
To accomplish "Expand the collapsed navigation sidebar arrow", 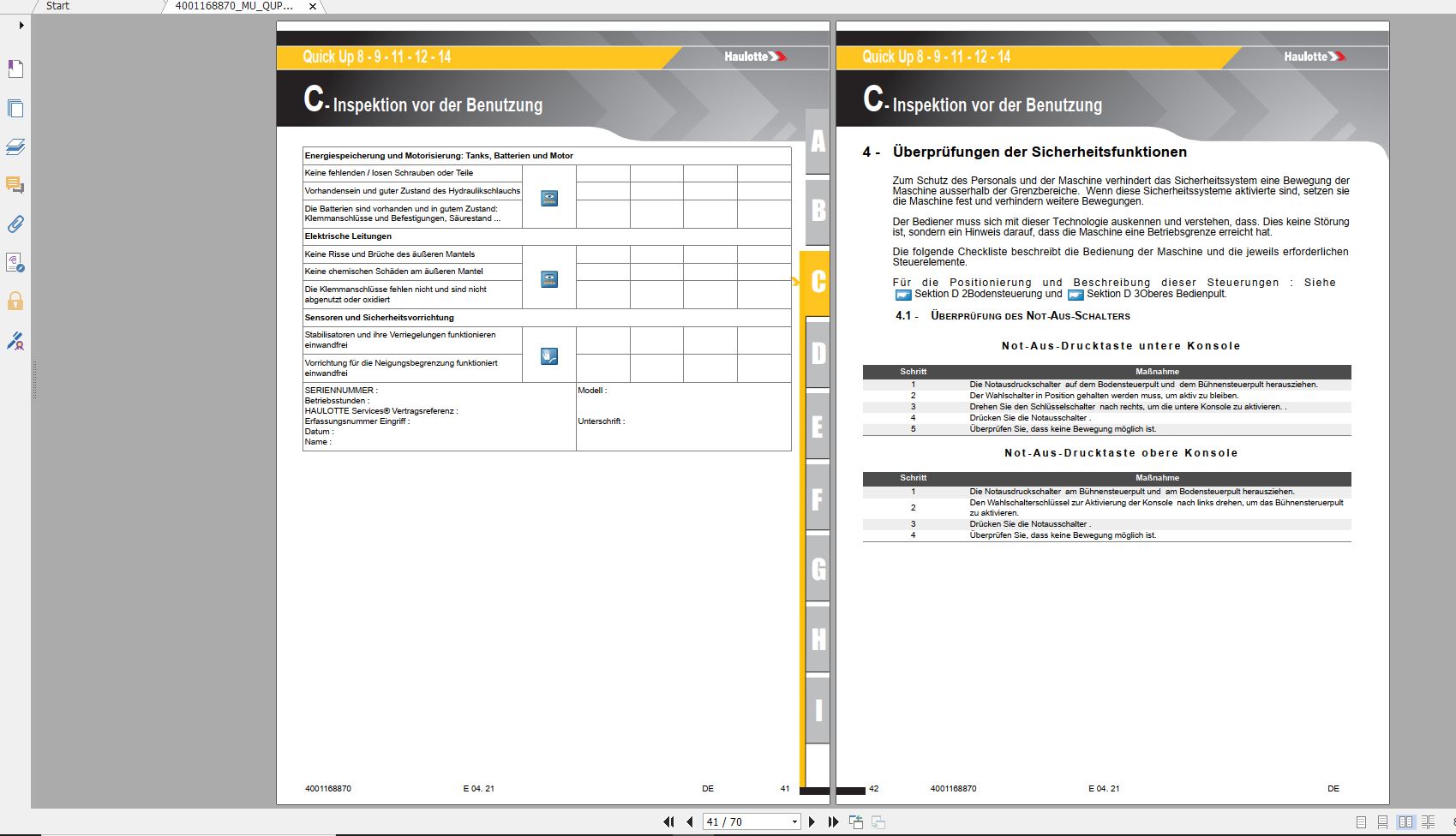I will tap(21, 26).
